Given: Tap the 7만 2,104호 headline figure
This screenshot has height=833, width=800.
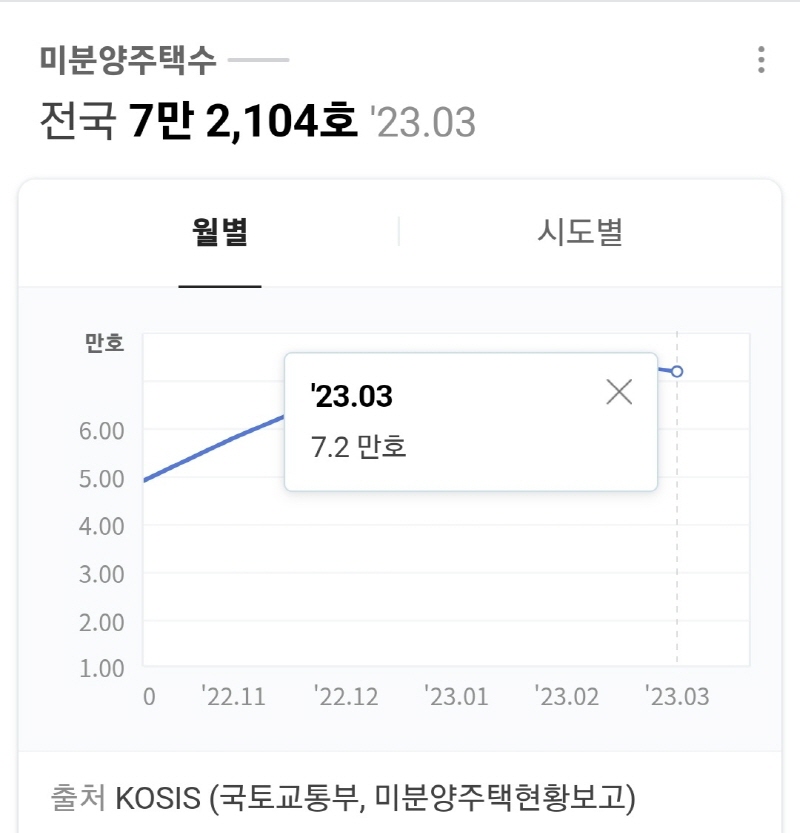Looking at the screenshot, I should pyautogui.click(x=243, y=121).
